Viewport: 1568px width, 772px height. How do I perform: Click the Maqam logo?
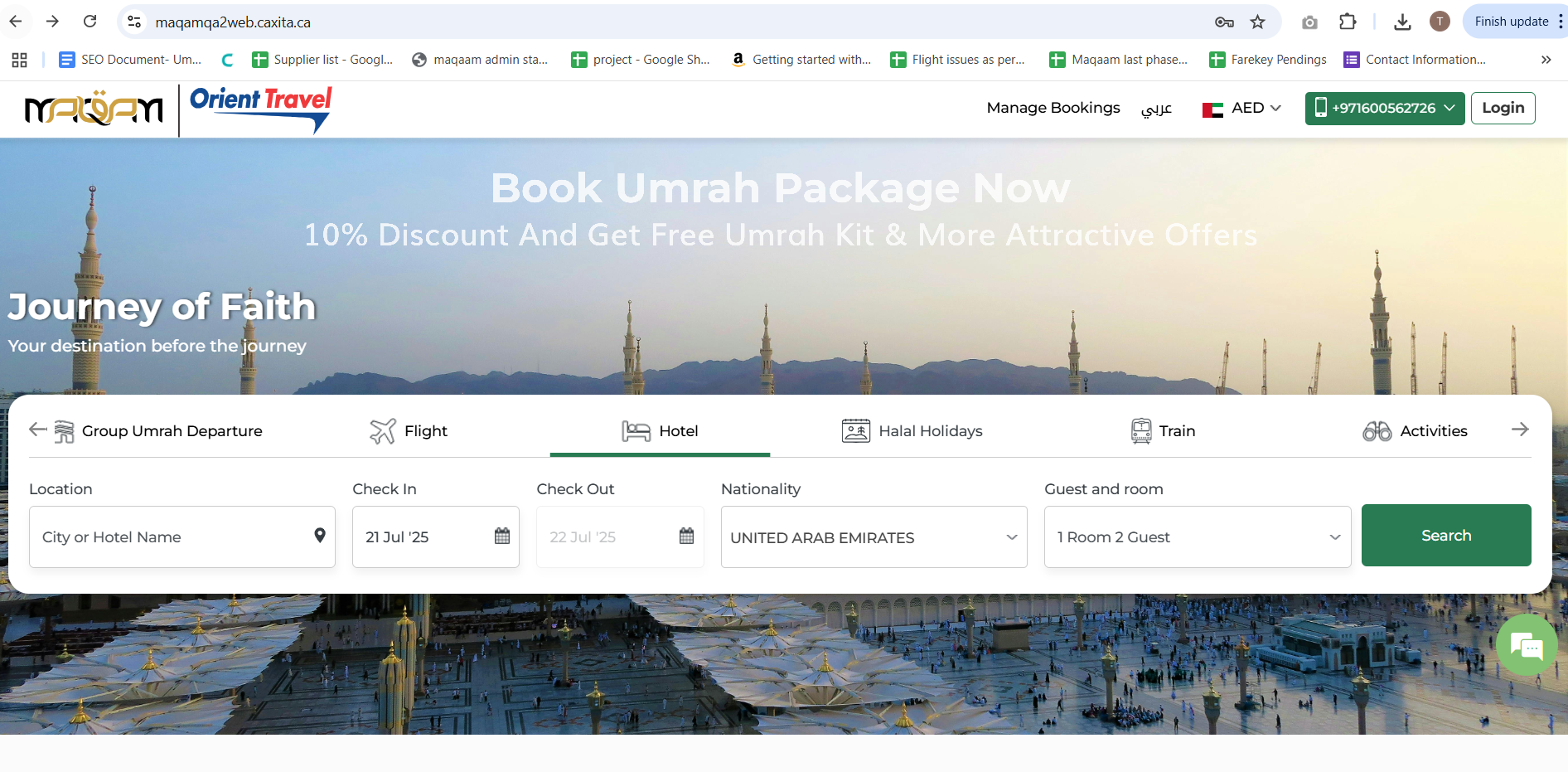(94, 109)
